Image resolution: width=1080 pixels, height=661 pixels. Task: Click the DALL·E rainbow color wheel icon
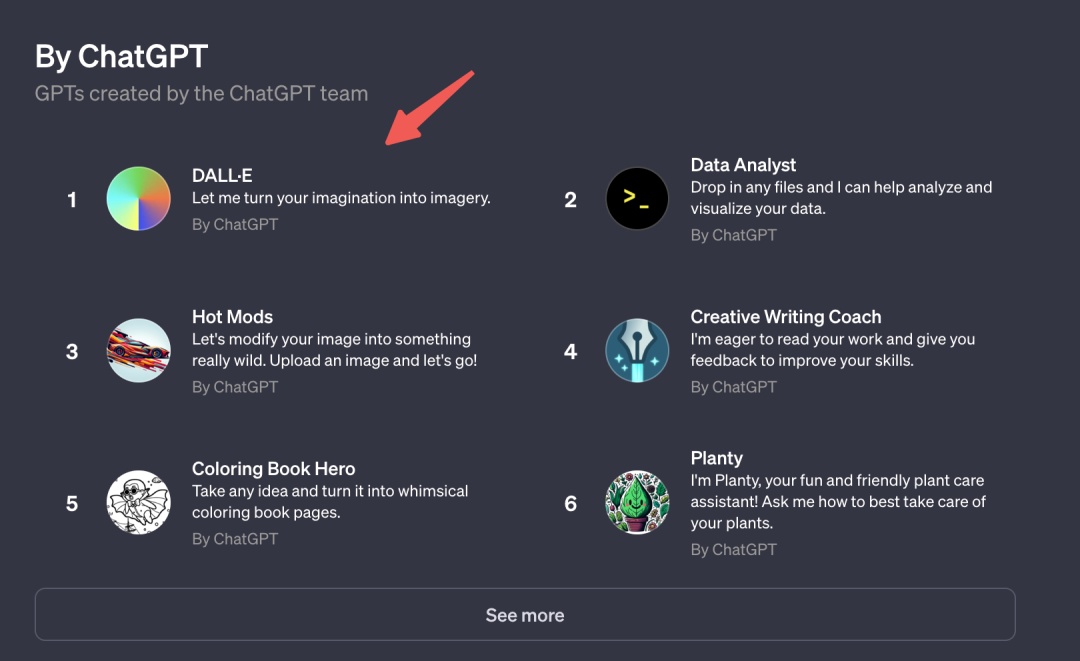[x=139, y=199]
